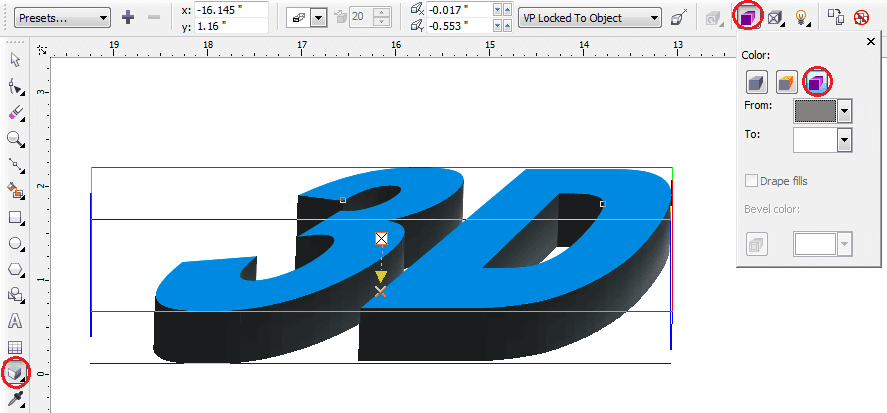Screen dimensions: 887x413
Task: Click Copy Extrusion Properties icon
Action: (836, 18)
